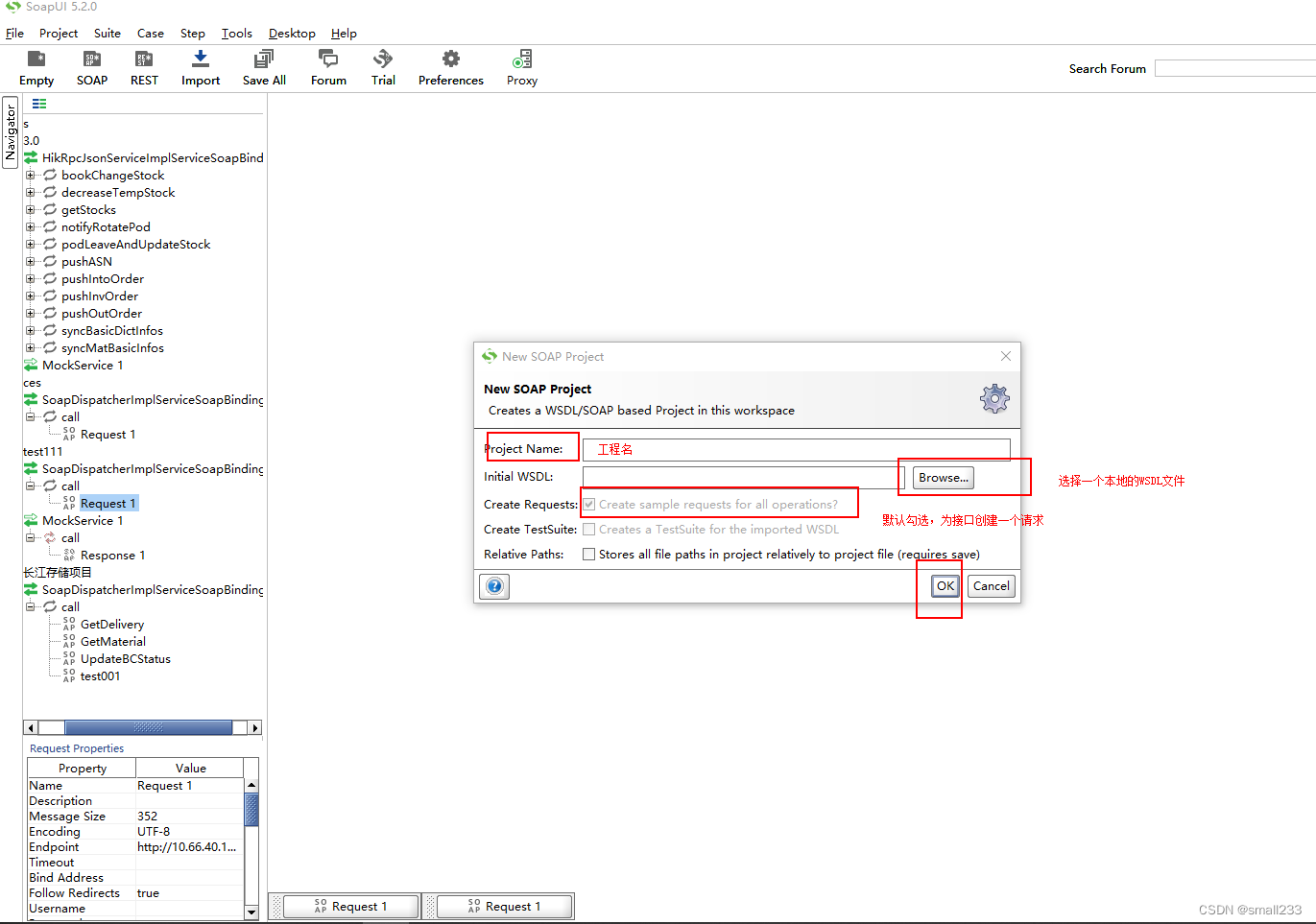This screenshot has height=924, width=1316.
Task: Toggle Create sample requests checkbox
Action: pos(589,504)
